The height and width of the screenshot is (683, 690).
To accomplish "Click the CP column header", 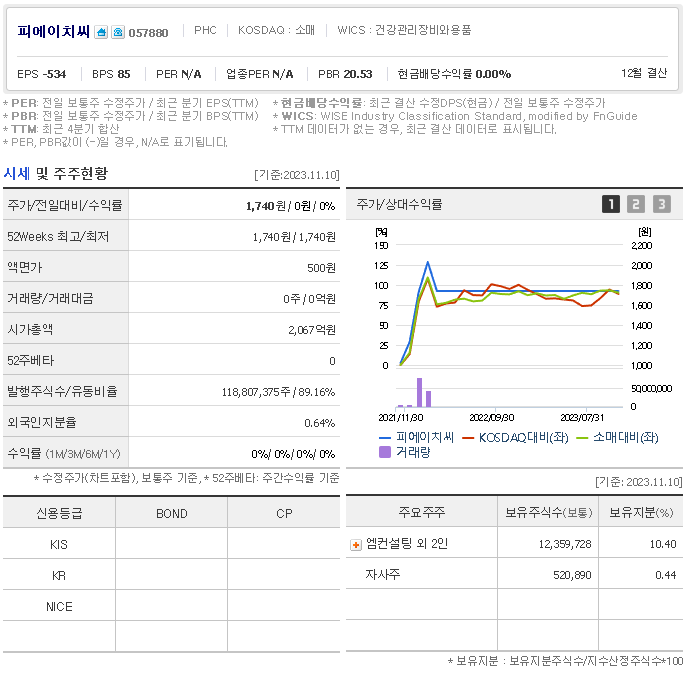I will pos(284,514).
